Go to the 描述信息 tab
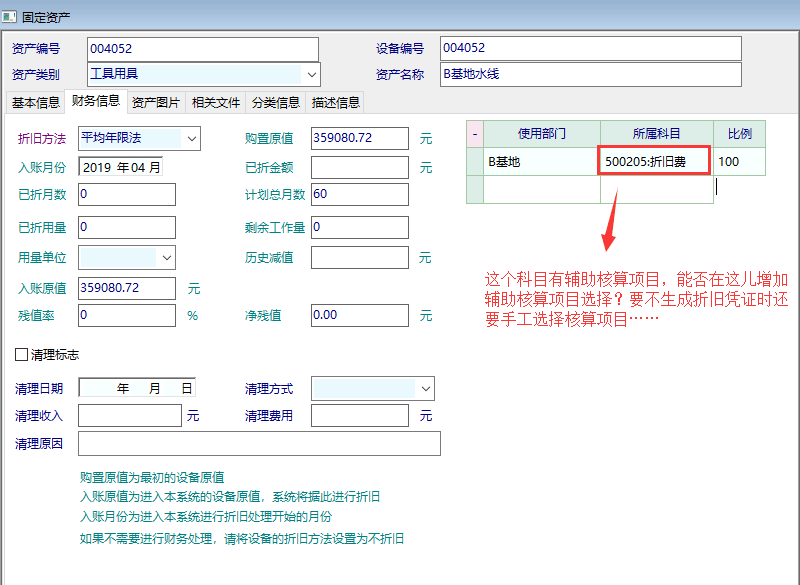Screen dimensions: 800x585 (x=336, y=102)
